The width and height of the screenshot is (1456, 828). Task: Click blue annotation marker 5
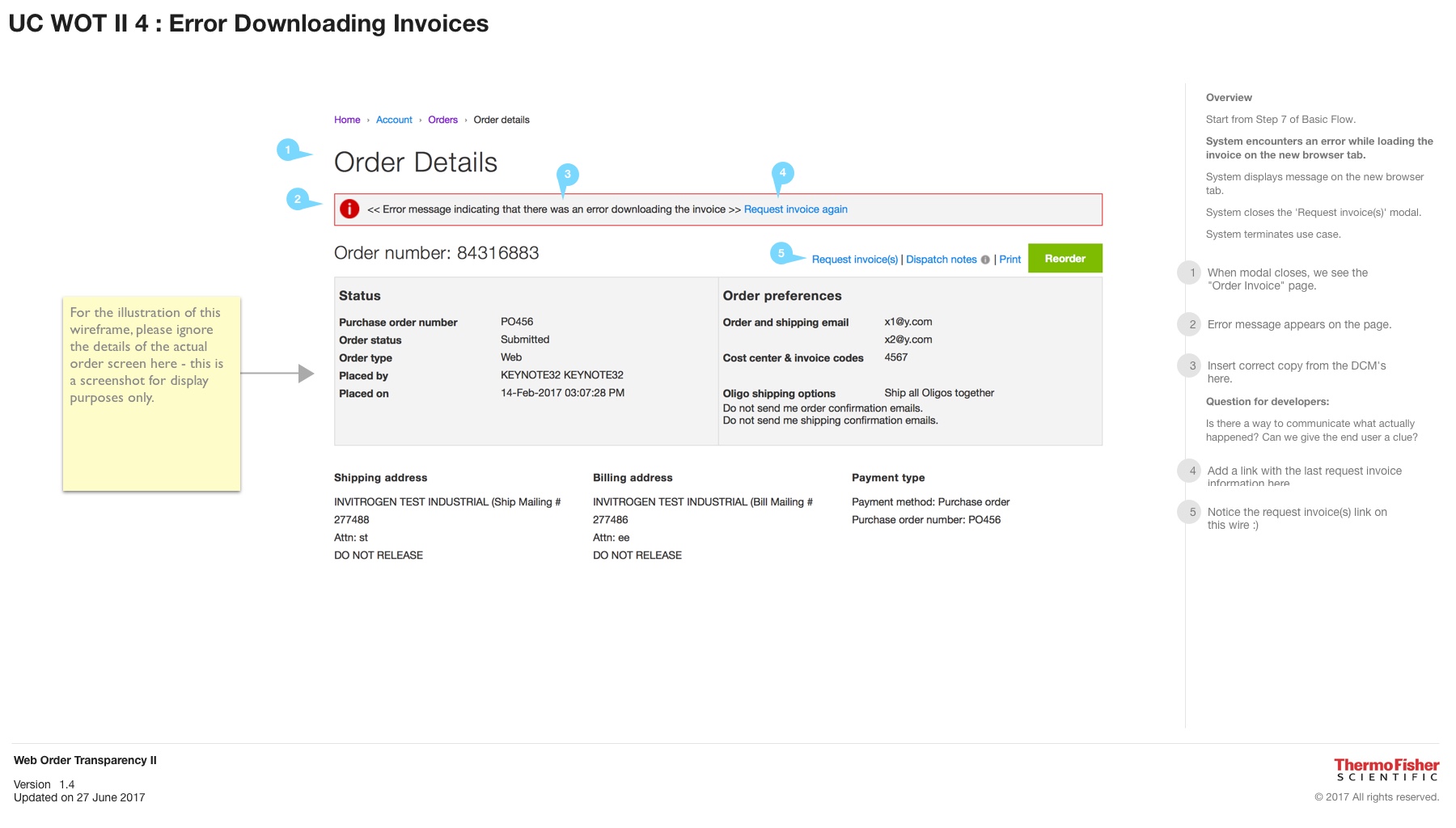click(781, 253)
